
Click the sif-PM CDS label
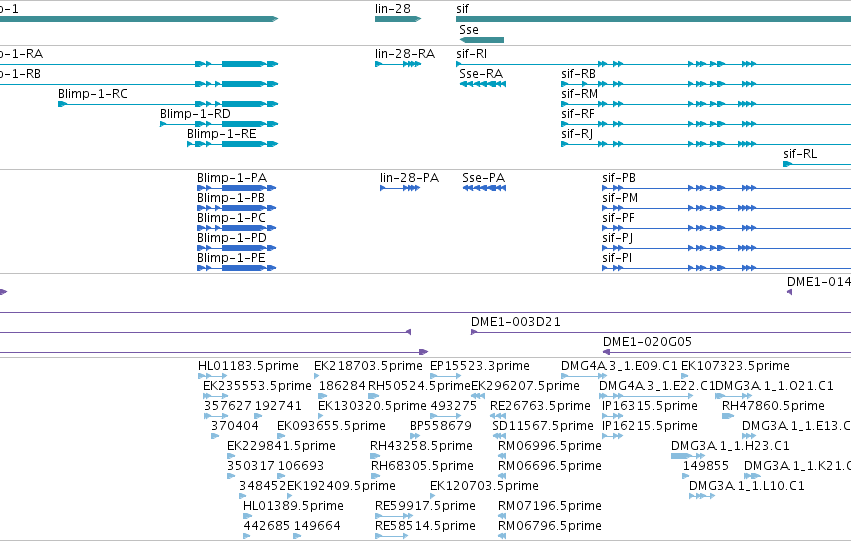point(620,198)
